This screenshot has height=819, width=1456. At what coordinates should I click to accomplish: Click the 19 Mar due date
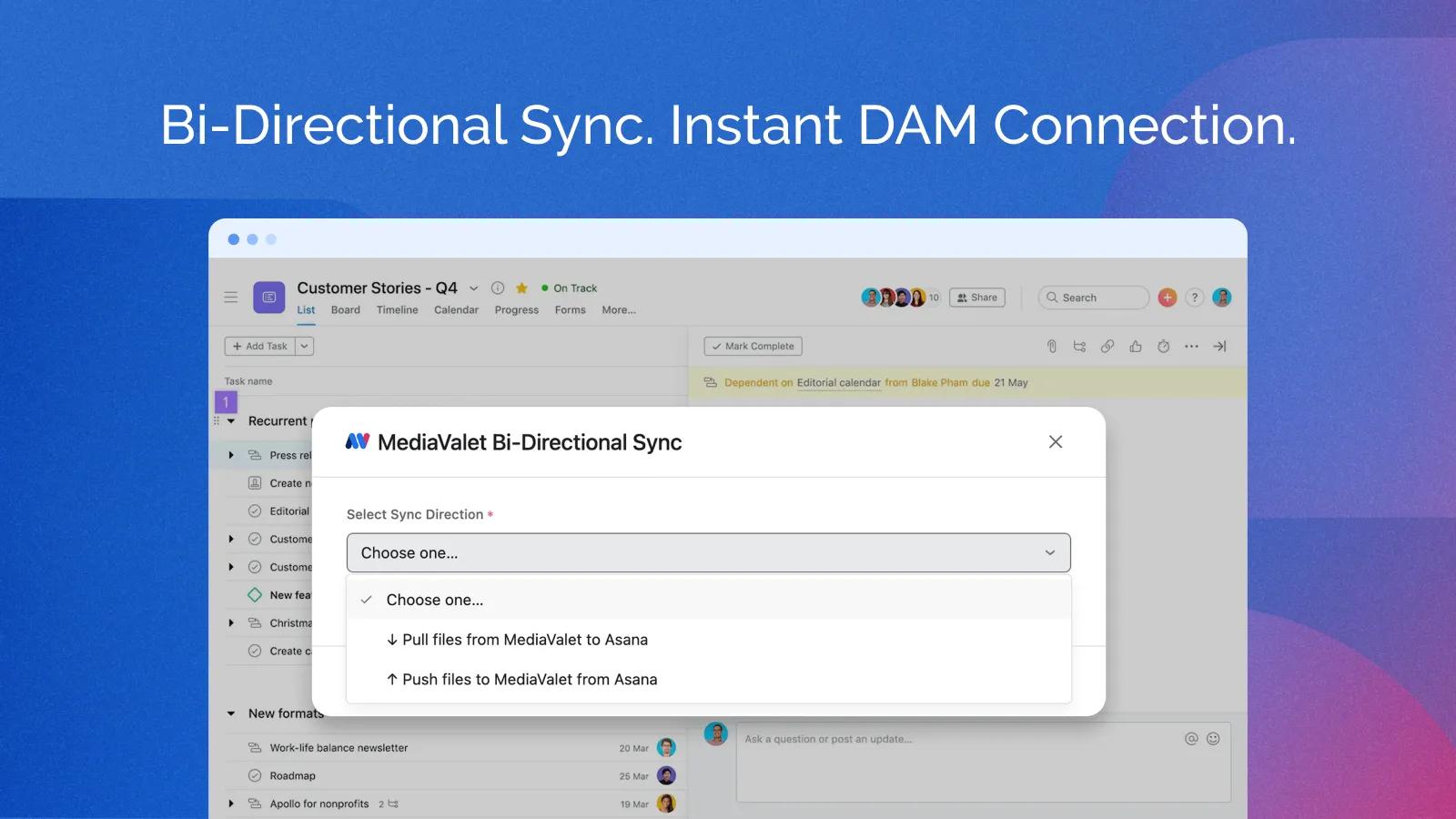pos(634,804)
